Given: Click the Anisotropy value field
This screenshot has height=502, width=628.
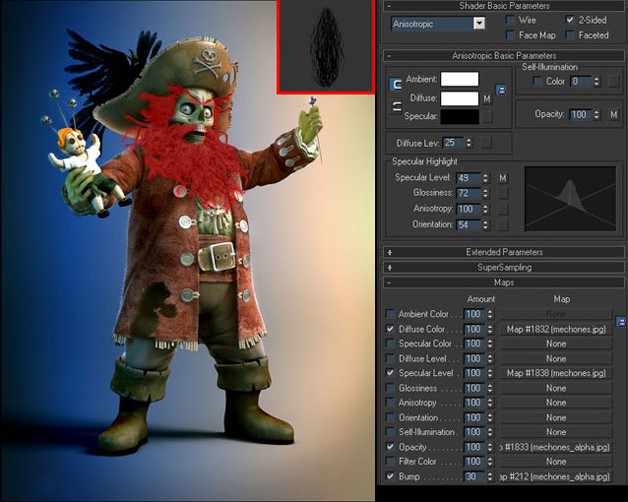Looking at the screenshot, I should click(468, 209).
